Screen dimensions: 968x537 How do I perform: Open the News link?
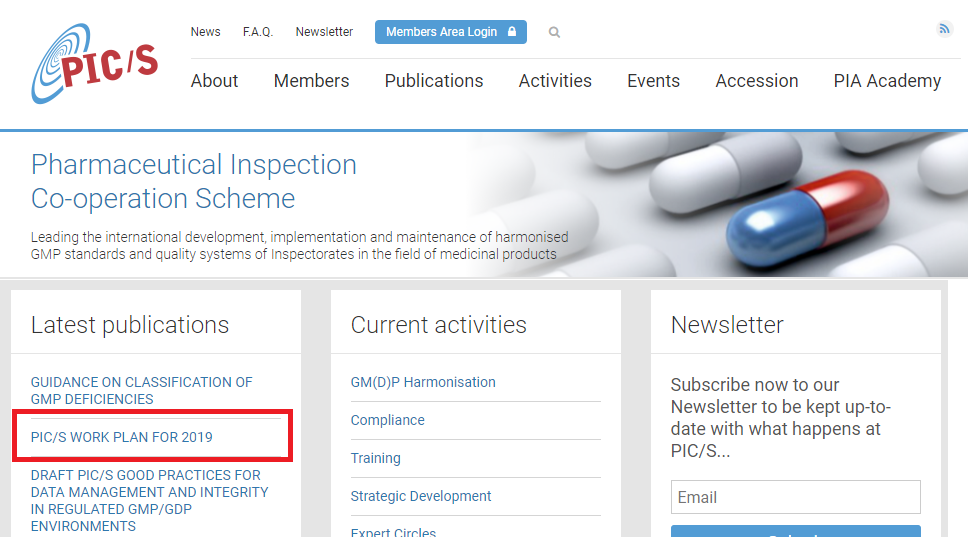[x=206, y=31]
